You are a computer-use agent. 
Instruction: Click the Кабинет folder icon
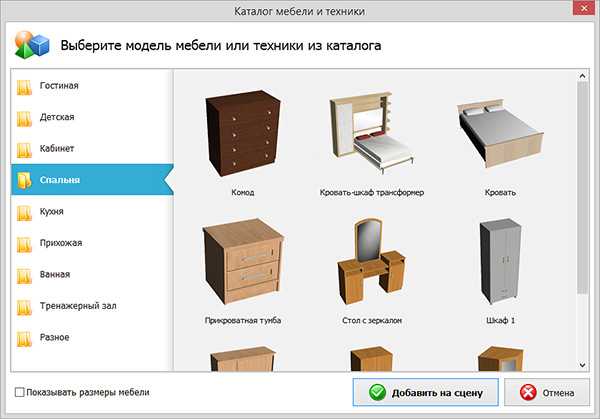[24, 149]
